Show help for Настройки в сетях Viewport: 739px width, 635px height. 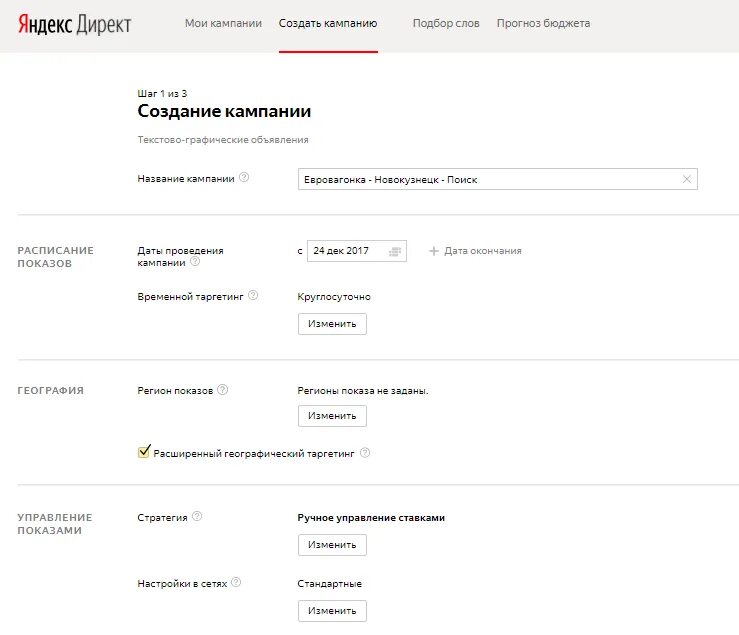coord(236,582)
